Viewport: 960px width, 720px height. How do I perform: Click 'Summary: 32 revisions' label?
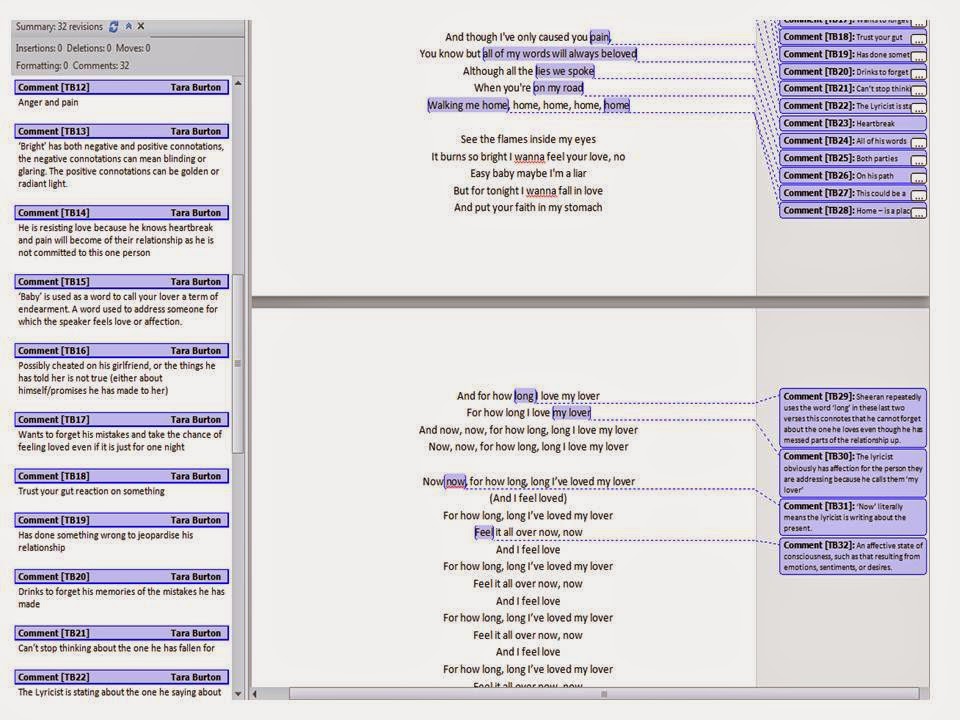click(59, 26)
